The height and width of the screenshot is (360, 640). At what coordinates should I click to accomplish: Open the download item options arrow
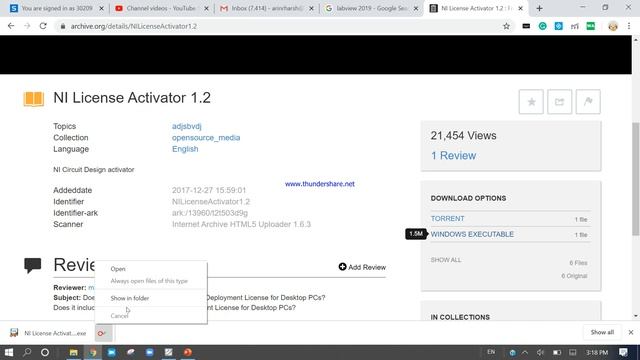(103, 333)
